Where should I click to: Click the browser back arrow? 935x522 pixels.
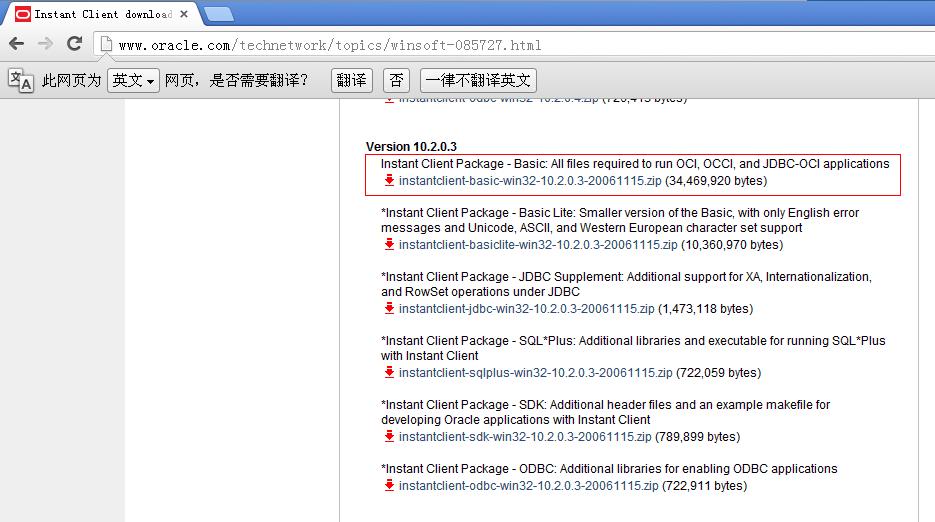[17, 44]
